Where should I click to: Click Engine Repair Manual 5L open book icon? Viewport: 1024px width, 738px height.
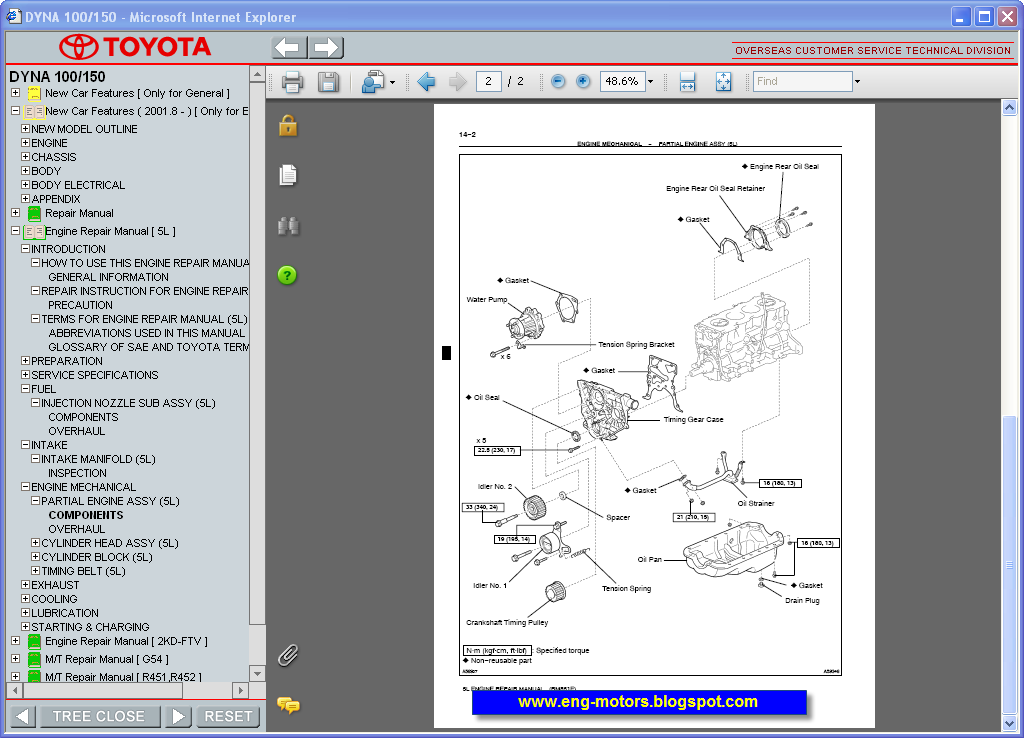click(34, 232)
